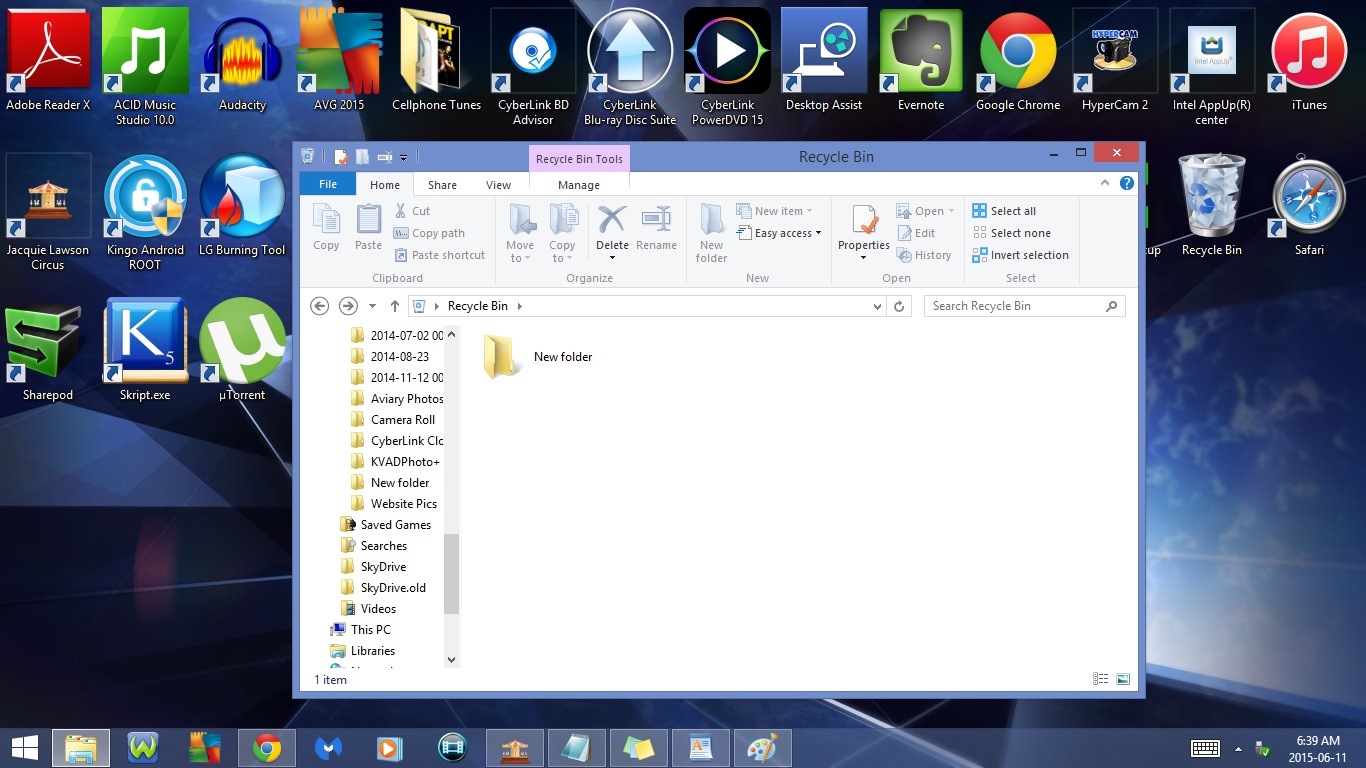Open Easy access dropdown menu
1366x768 pixels.
pos(779,233)
